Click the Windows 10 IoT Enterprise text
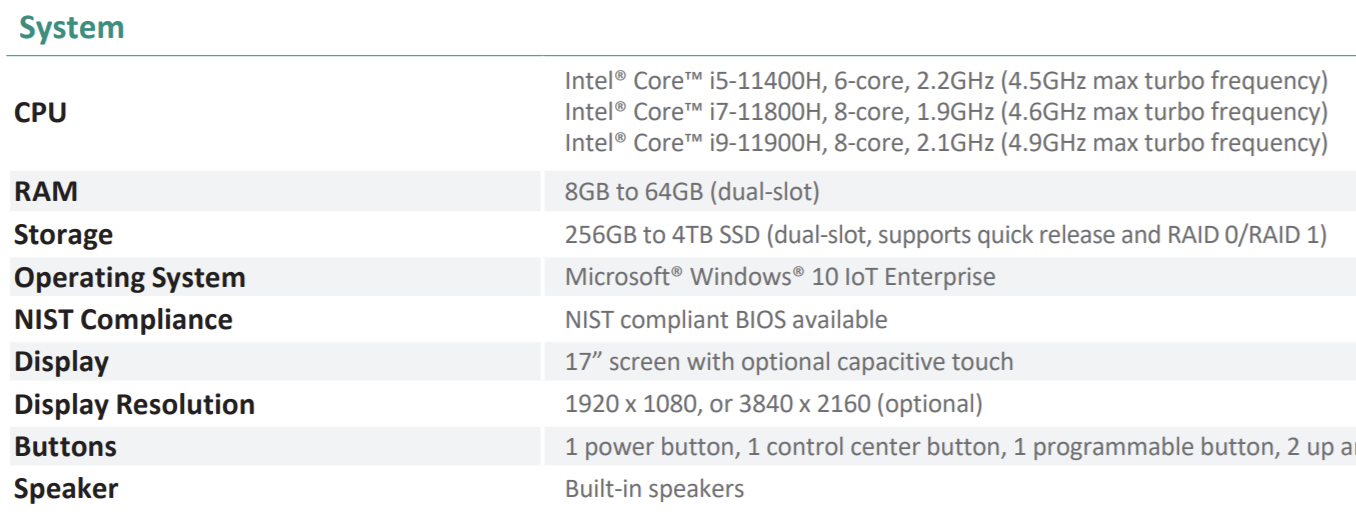The height and width of the screenshot is (520, 1356). 780,277
